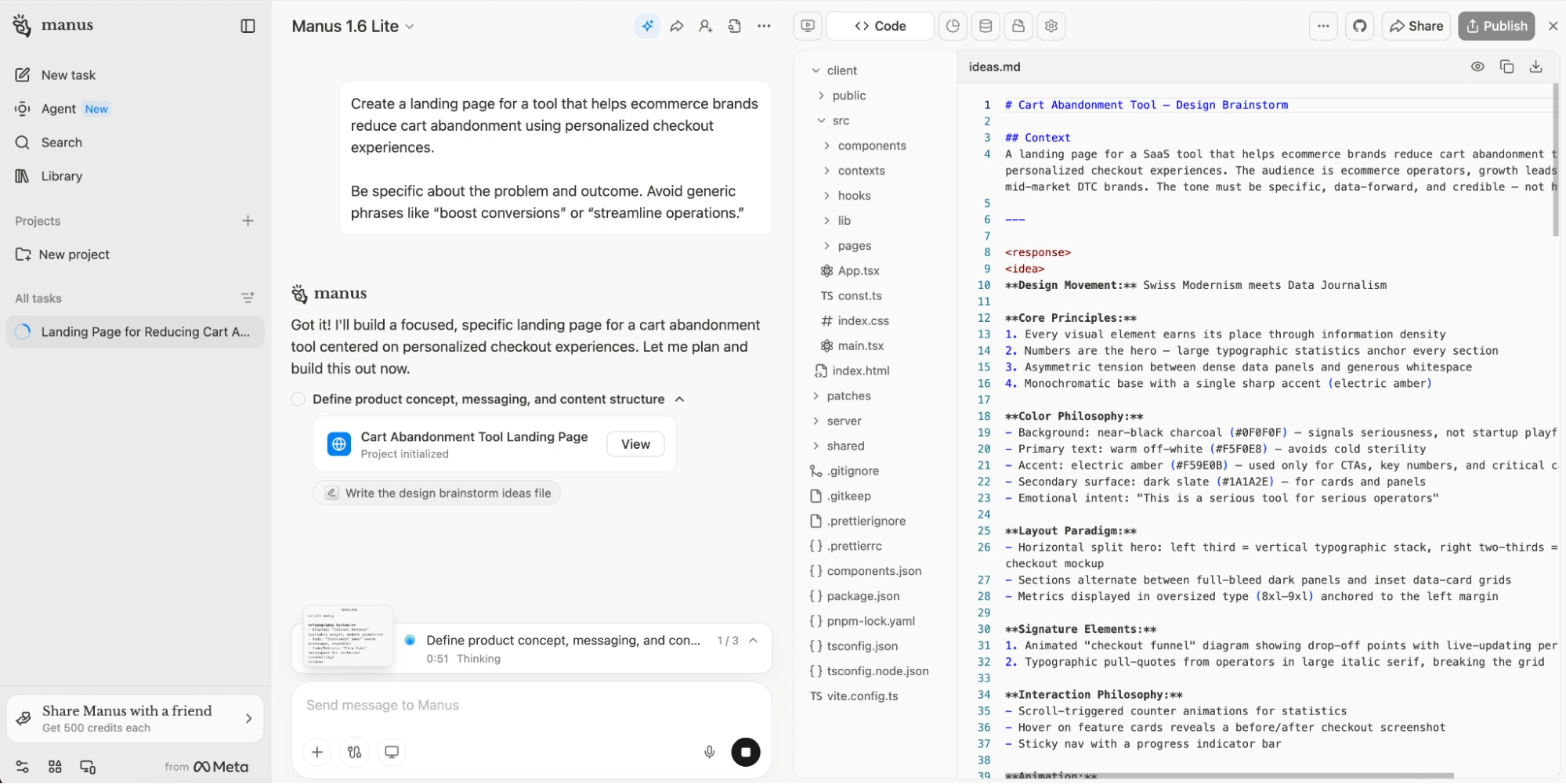The width and height of the screenshot is (1566, 784).
Task: Select Landing Page for Reducing Cart task
Action: [136, 332]
